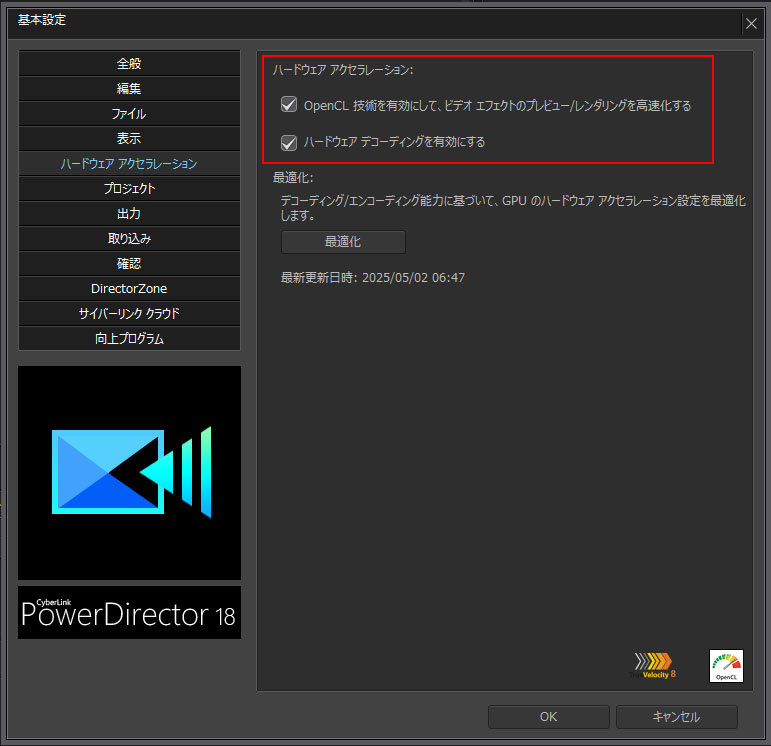Click the PowerDirector logo image
771x746 pixels.
click(x=129, y=473)
